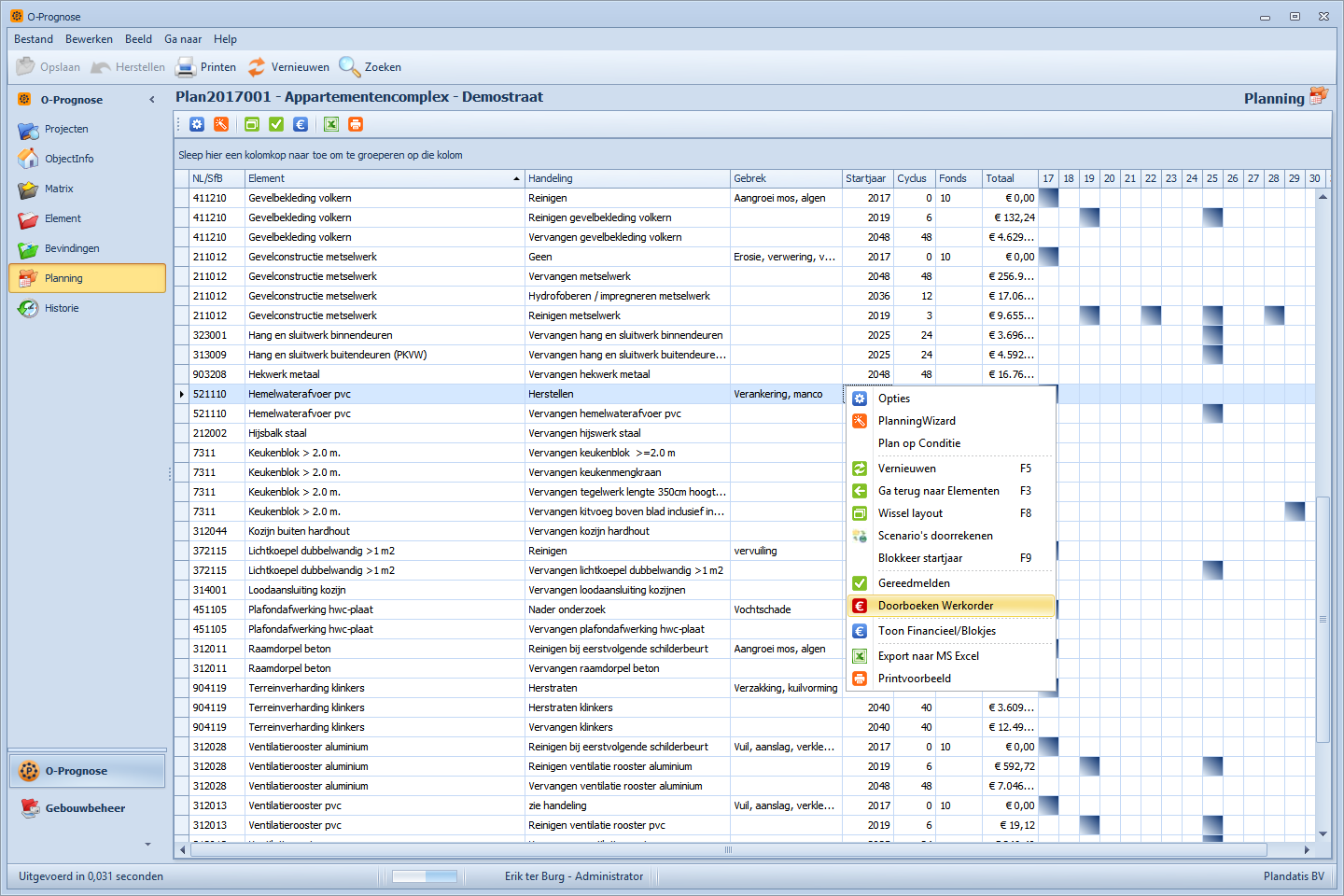Open ObjectInfo in the sidebar
Screen dimensions: 1344x896
point(87,159)
